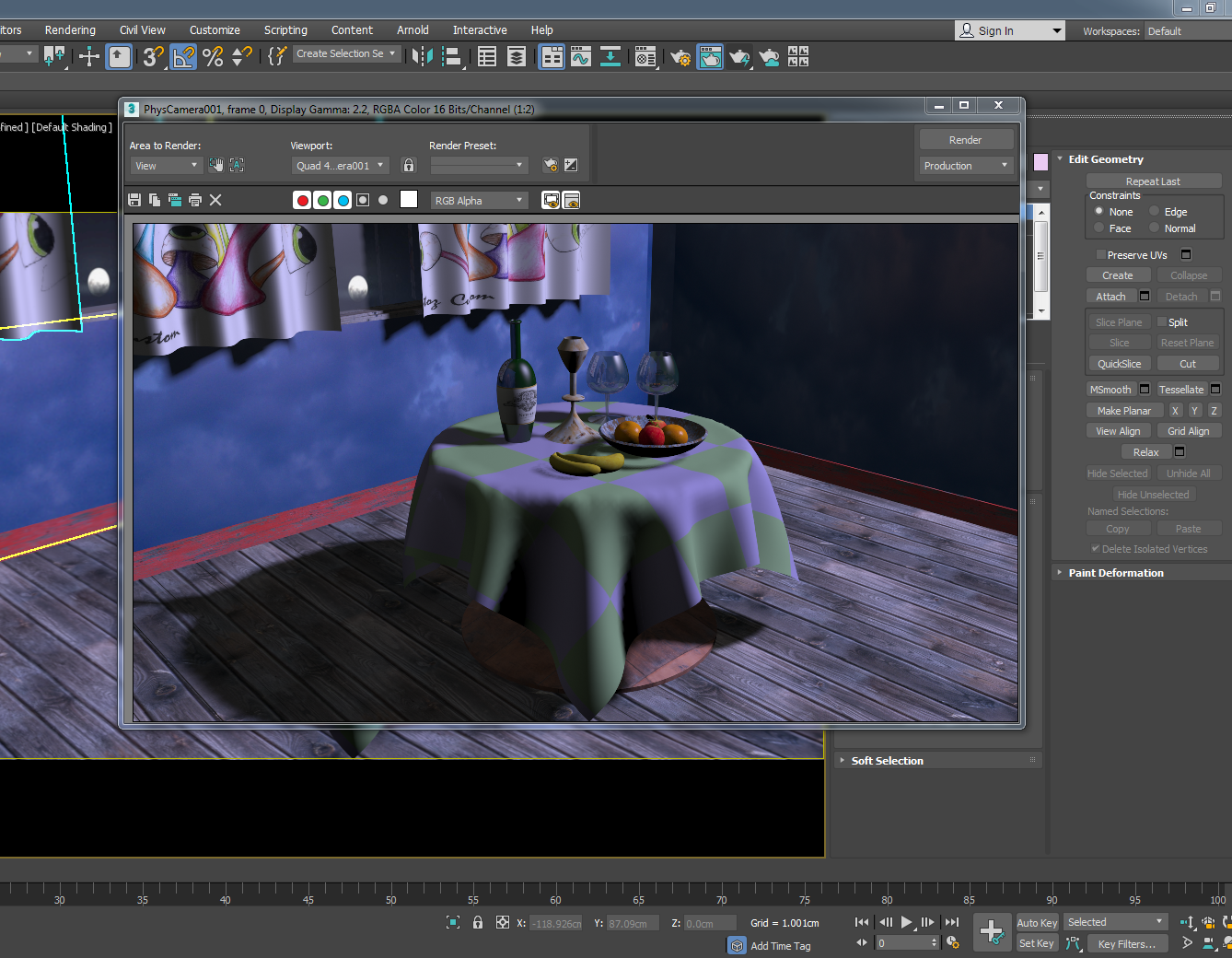Image resolution: width=1232 pixels, height=958 pixels.
Task: Click the Curve Editor icon on the toolbar
Action: point(580,57)
